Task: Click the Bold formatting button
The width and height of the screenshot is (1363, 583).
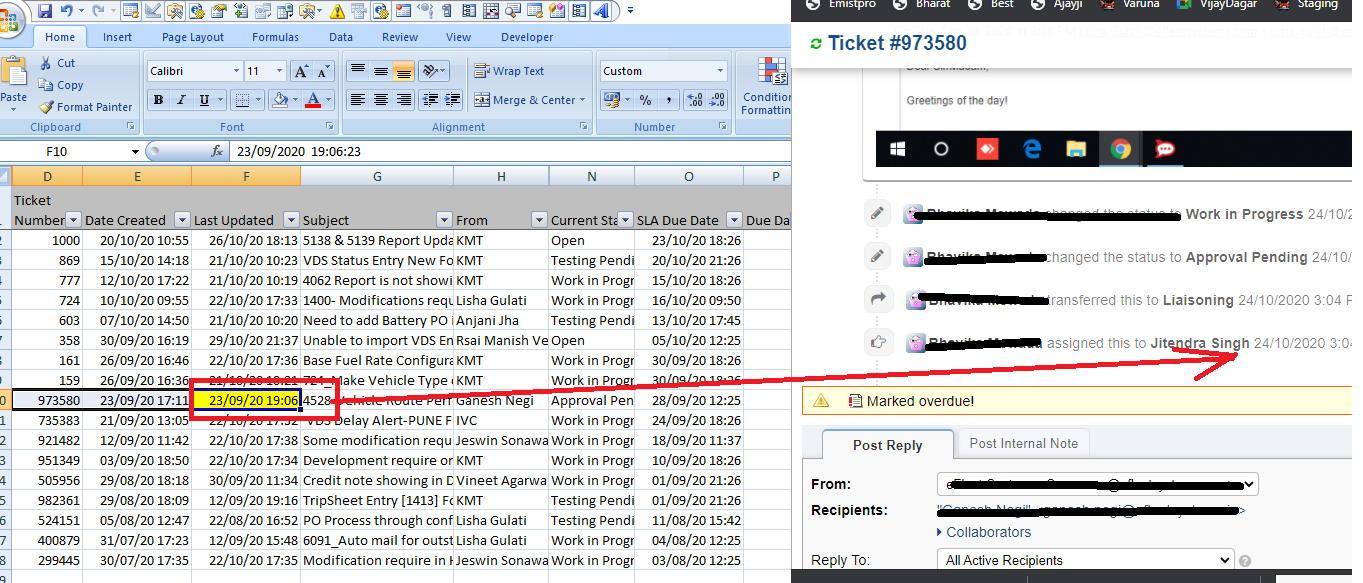Action: (x=158, y=100)
